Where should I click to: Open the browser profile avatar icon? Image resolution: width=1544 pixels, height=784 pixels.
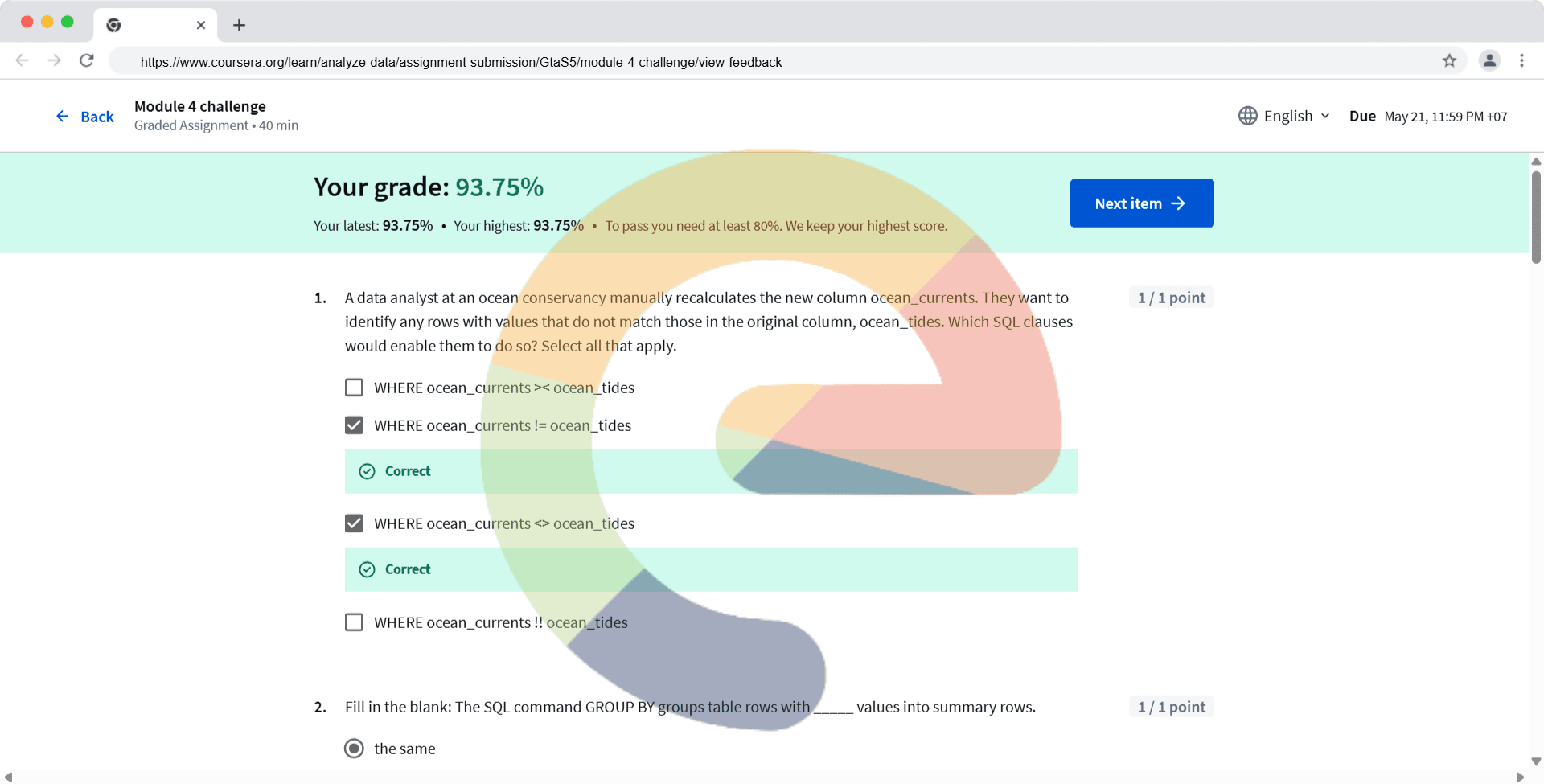point(1489,60)
